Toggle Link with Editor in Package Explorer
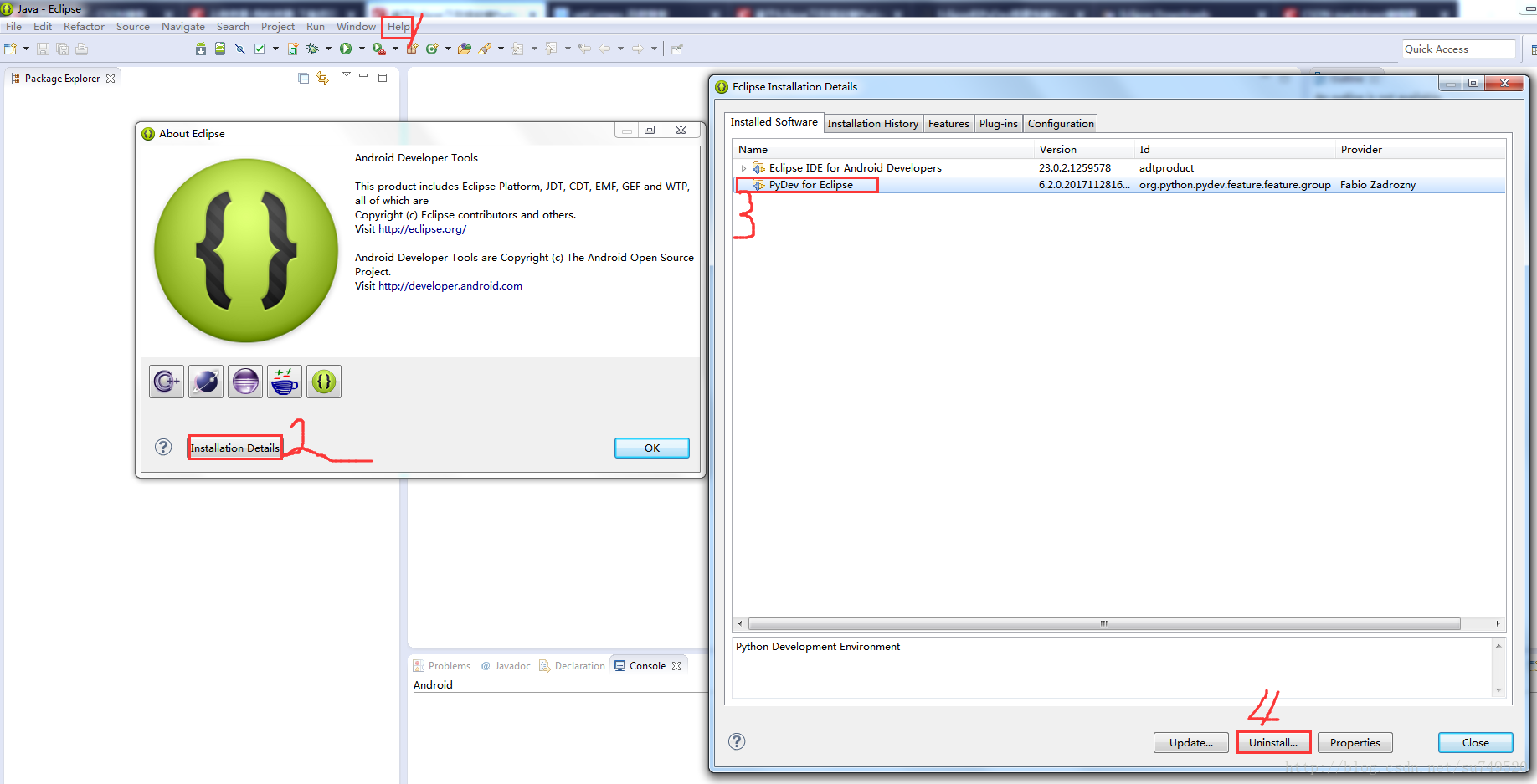The image size is (1537, 784). coord(322,78)
